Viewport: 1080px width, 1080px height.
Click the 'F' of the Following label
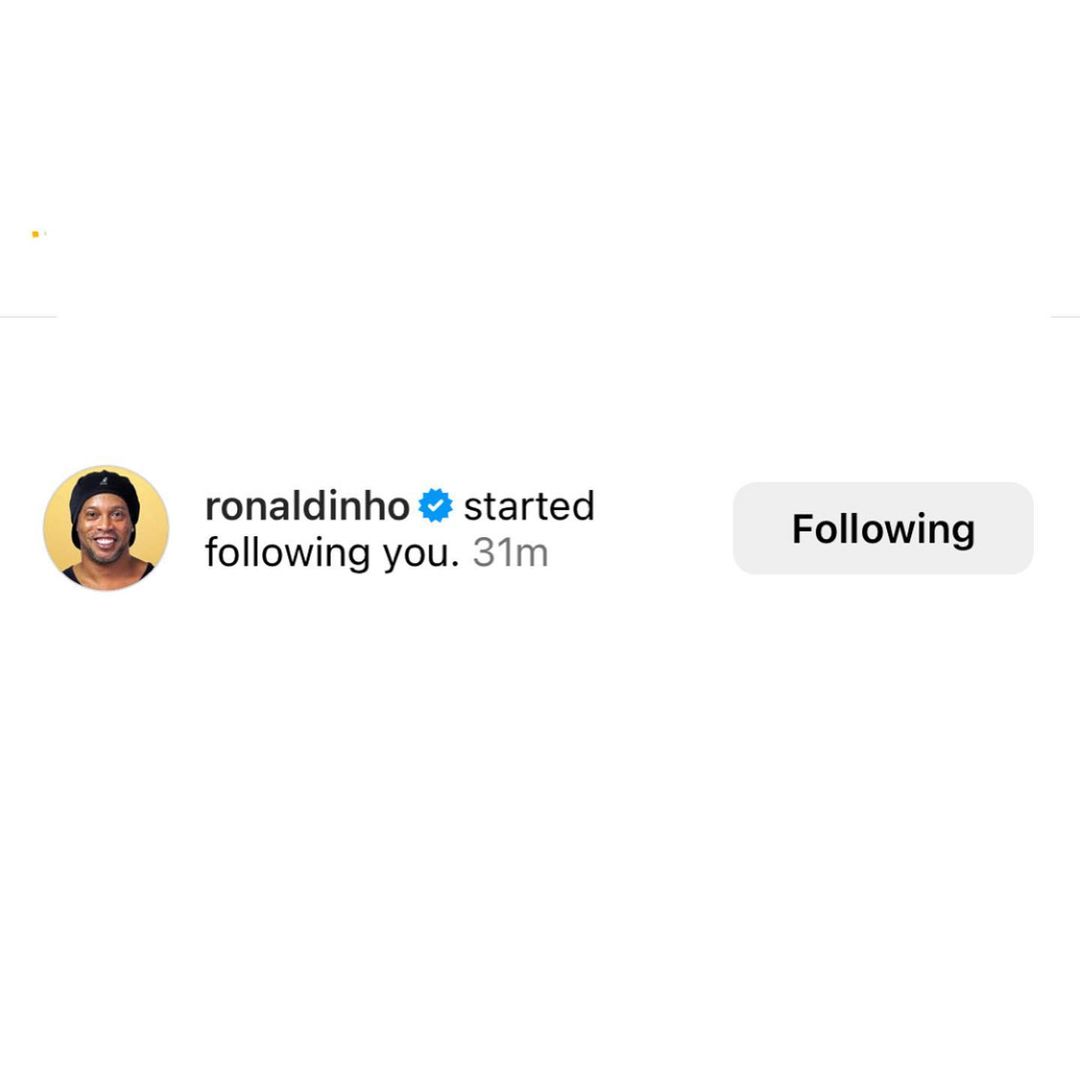click(803, 528)
